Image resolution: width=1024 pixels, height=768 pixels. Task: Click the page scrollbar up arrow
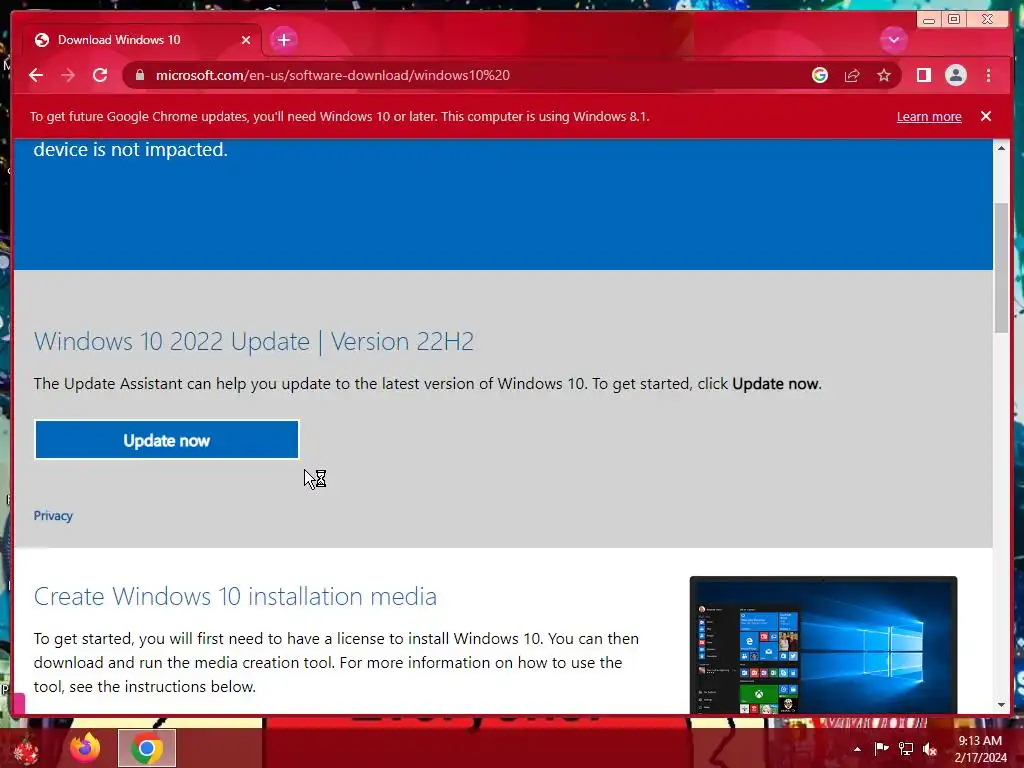[x=1001, y=148]
